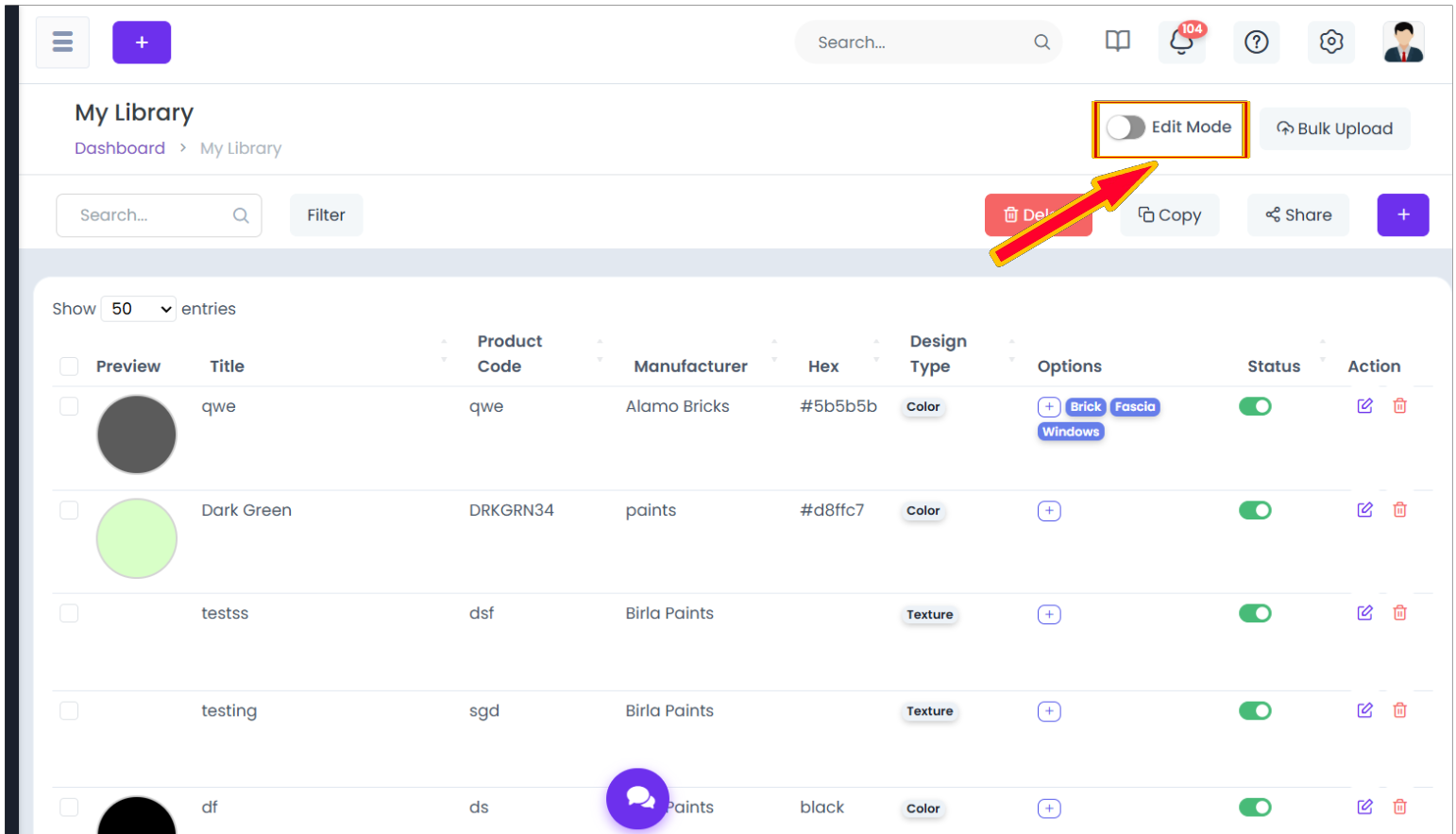Viewport: 1456px width, 834px height.
Task: Open the settings gear icon
Action: click(1331, 43)
